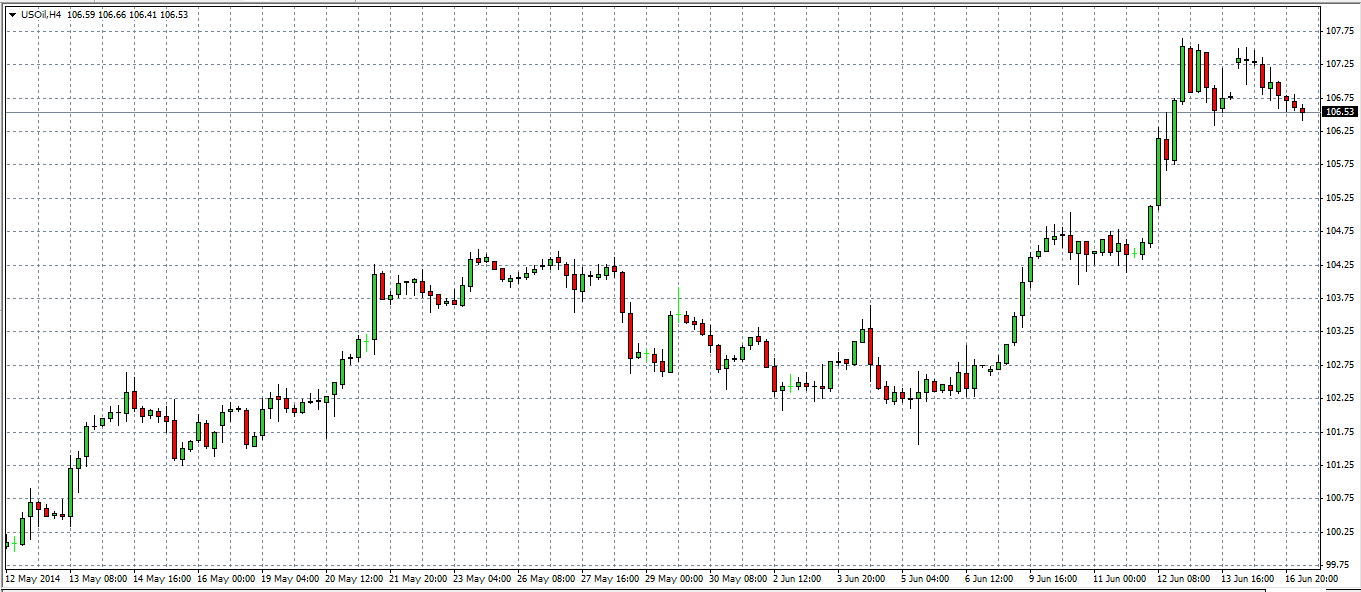
Task: Click the 20 May 12:00 time label
Action: (354, 578)
